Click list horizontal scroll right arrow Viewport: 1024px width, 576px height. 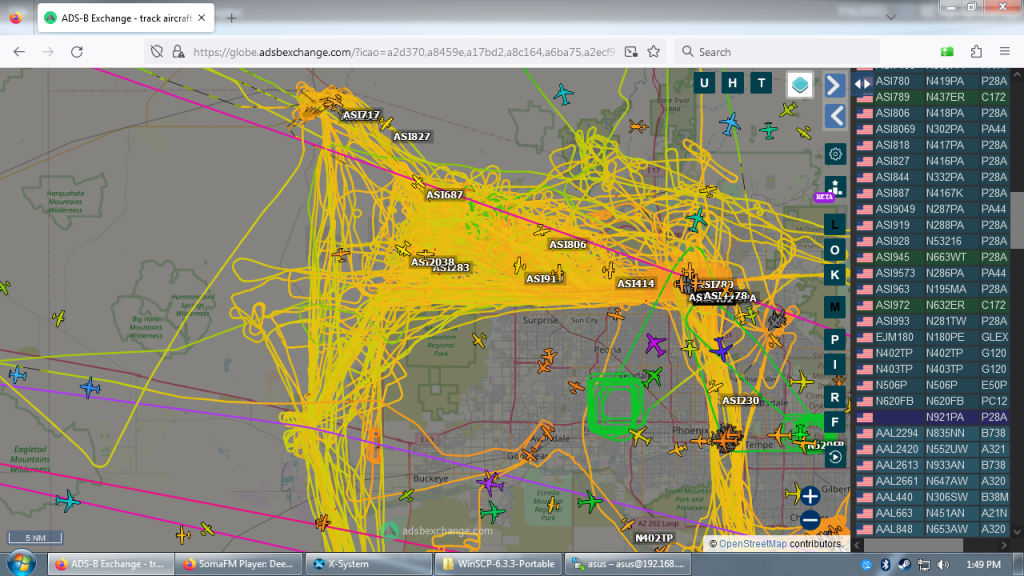[x=1004, y=545]
